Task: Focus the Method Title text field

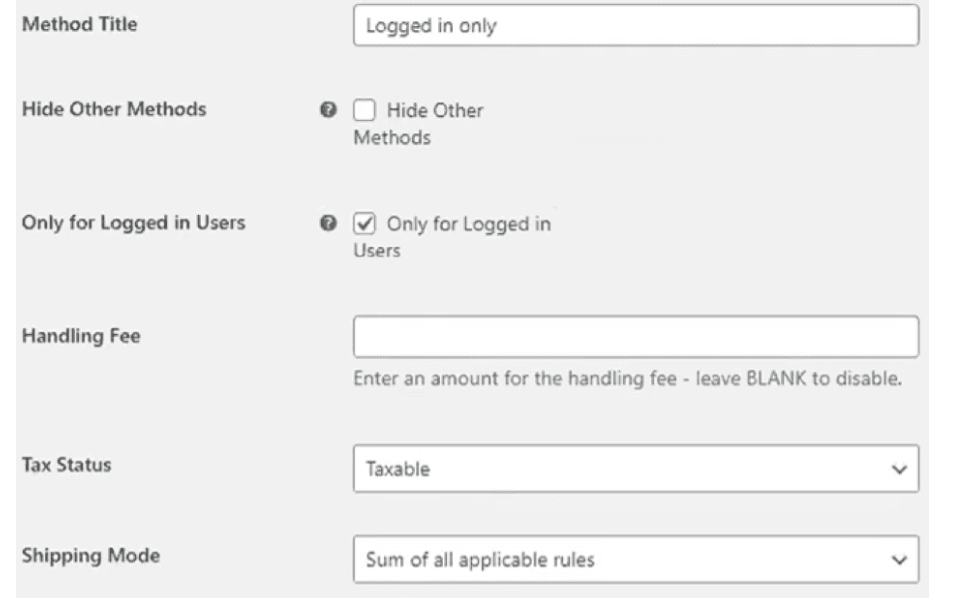Action: [x=636, y=25]
